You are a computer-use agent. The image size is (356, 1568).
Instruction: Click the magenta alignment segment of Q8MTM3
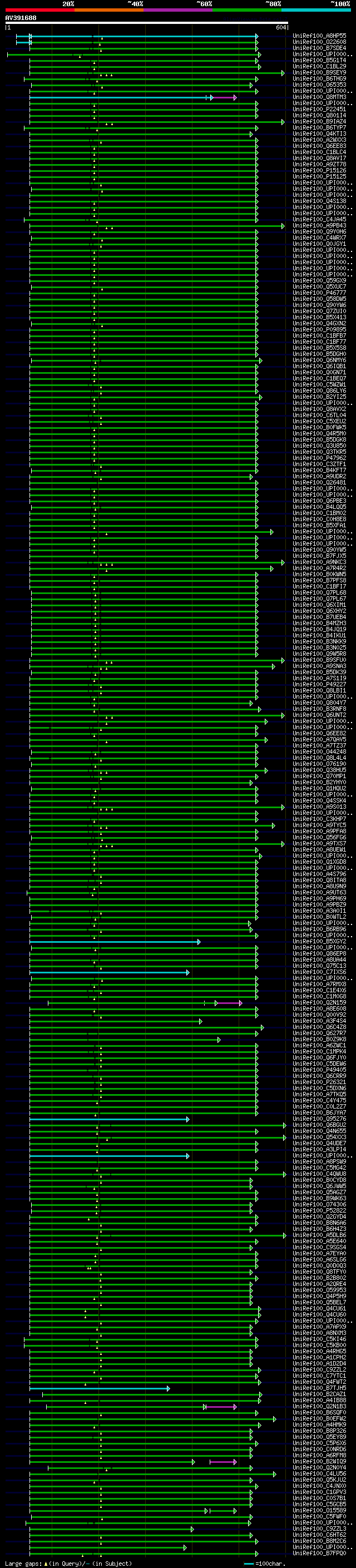(x=224, y=97)
